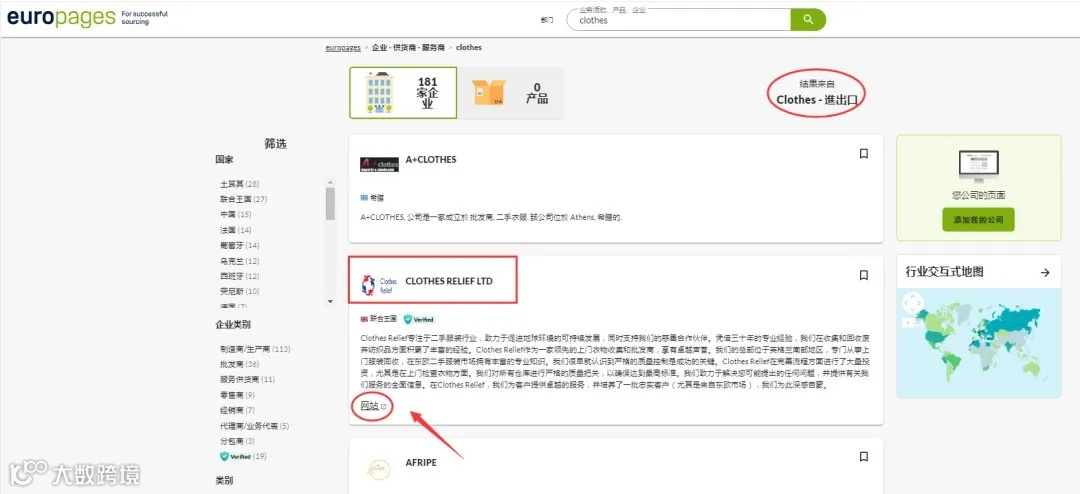Filter country by 葡萄牙 (14)
Viewport: 1080px width, 494px height.
tap(240, 245)
